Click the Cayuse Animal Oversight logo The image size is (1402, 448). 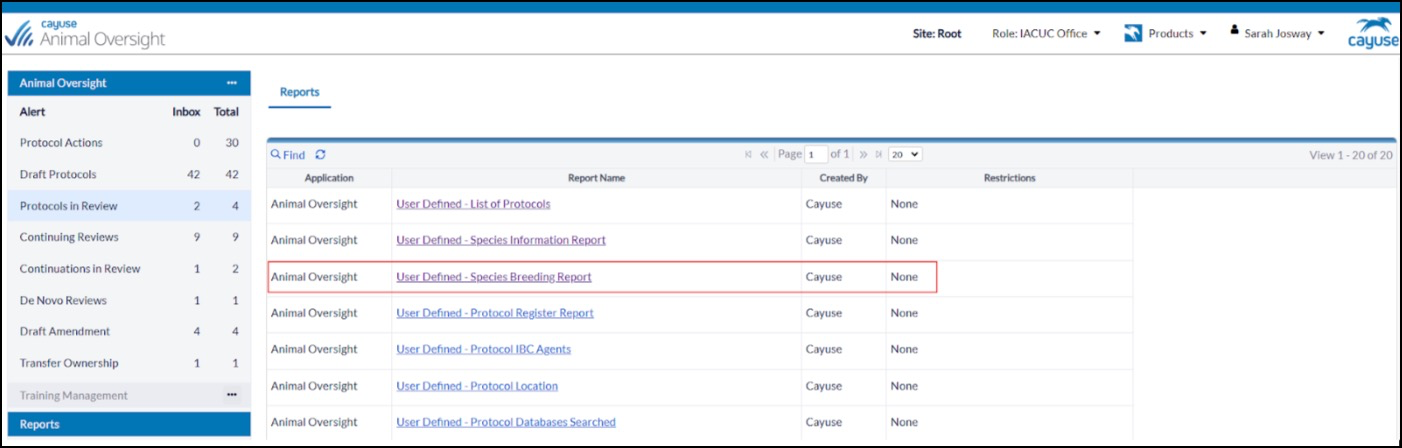(86, 33)
